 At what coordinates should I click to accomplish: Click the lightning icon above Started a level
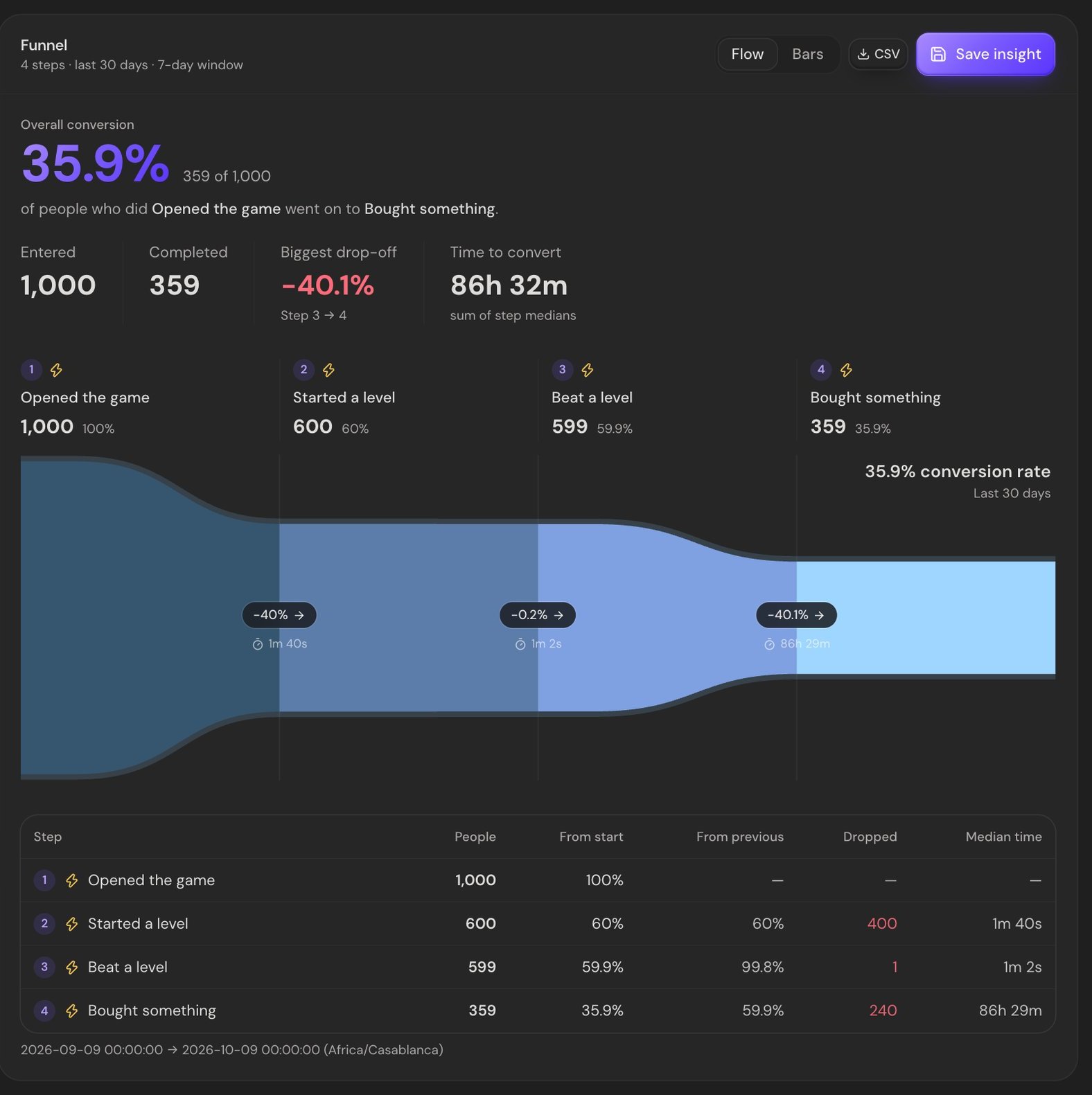click(328, 370)
